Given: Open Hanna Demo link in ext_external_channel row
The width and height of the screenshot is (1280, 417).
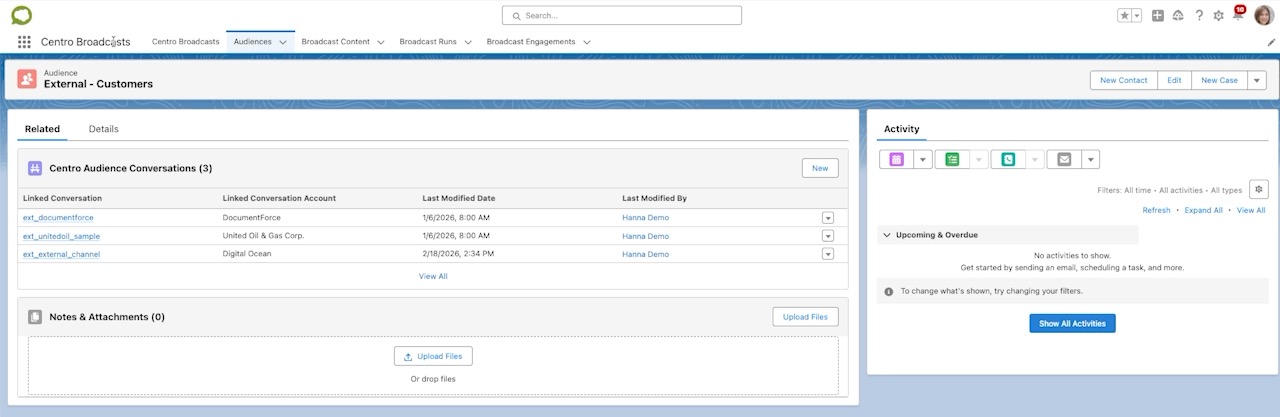Looking at the screenshot, I should [645, 254].
